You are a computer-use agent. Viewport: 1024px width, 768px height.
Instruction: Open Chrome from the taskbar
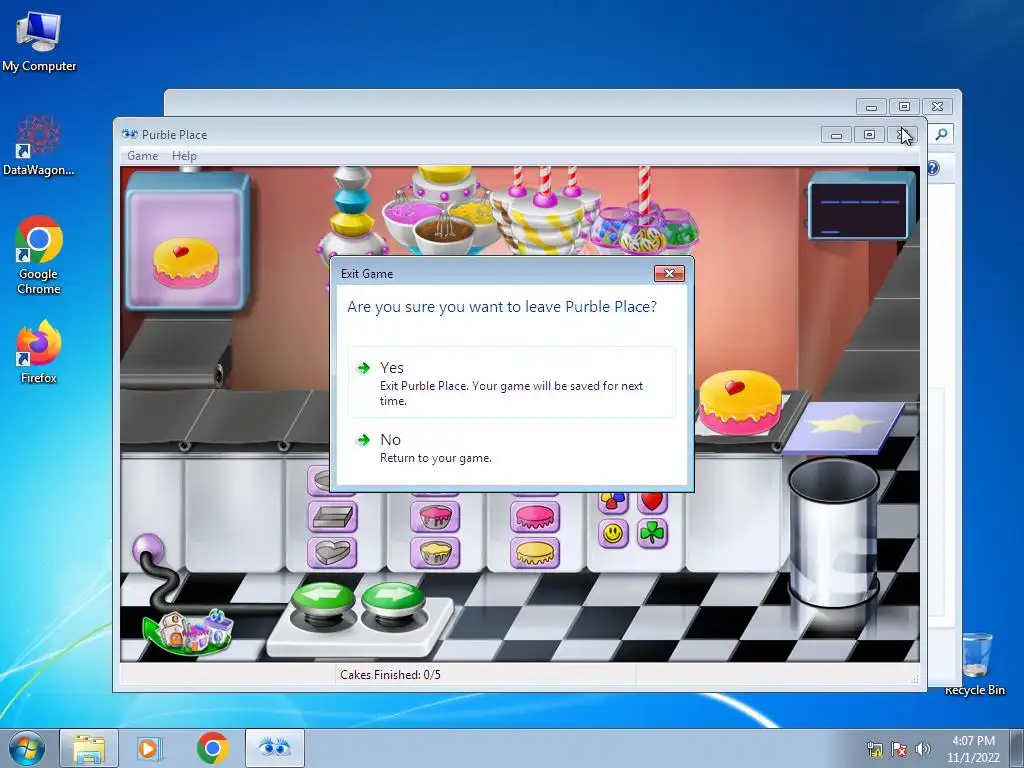212,748
